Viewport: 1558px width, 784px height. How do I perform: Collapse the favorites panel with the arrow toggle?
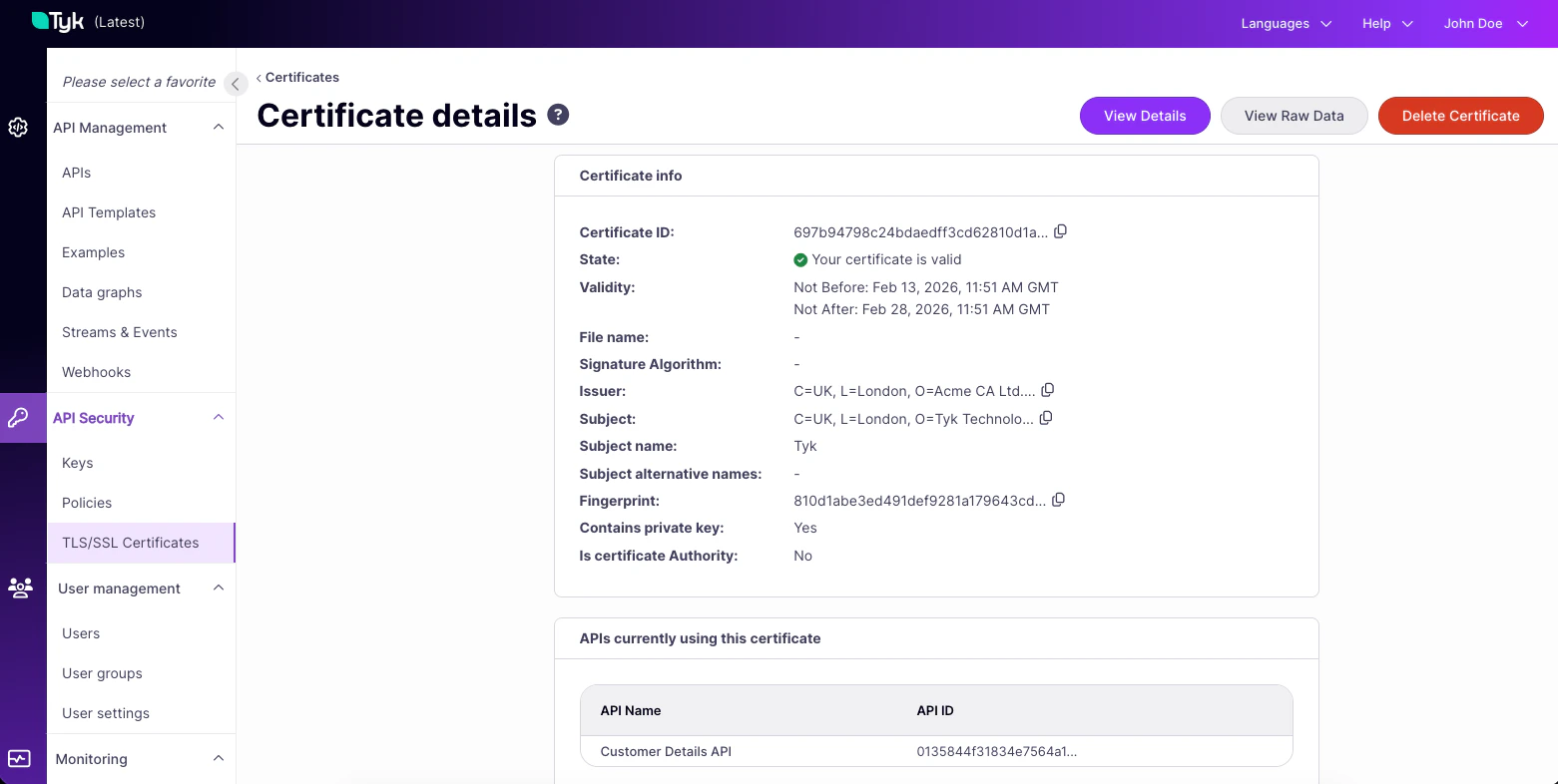coord(236,84)
